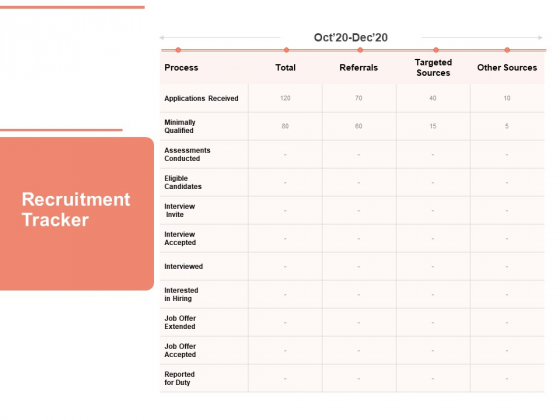Click the timeline dot above the Total column
The image size is (560, 420).
pos(286,50)
